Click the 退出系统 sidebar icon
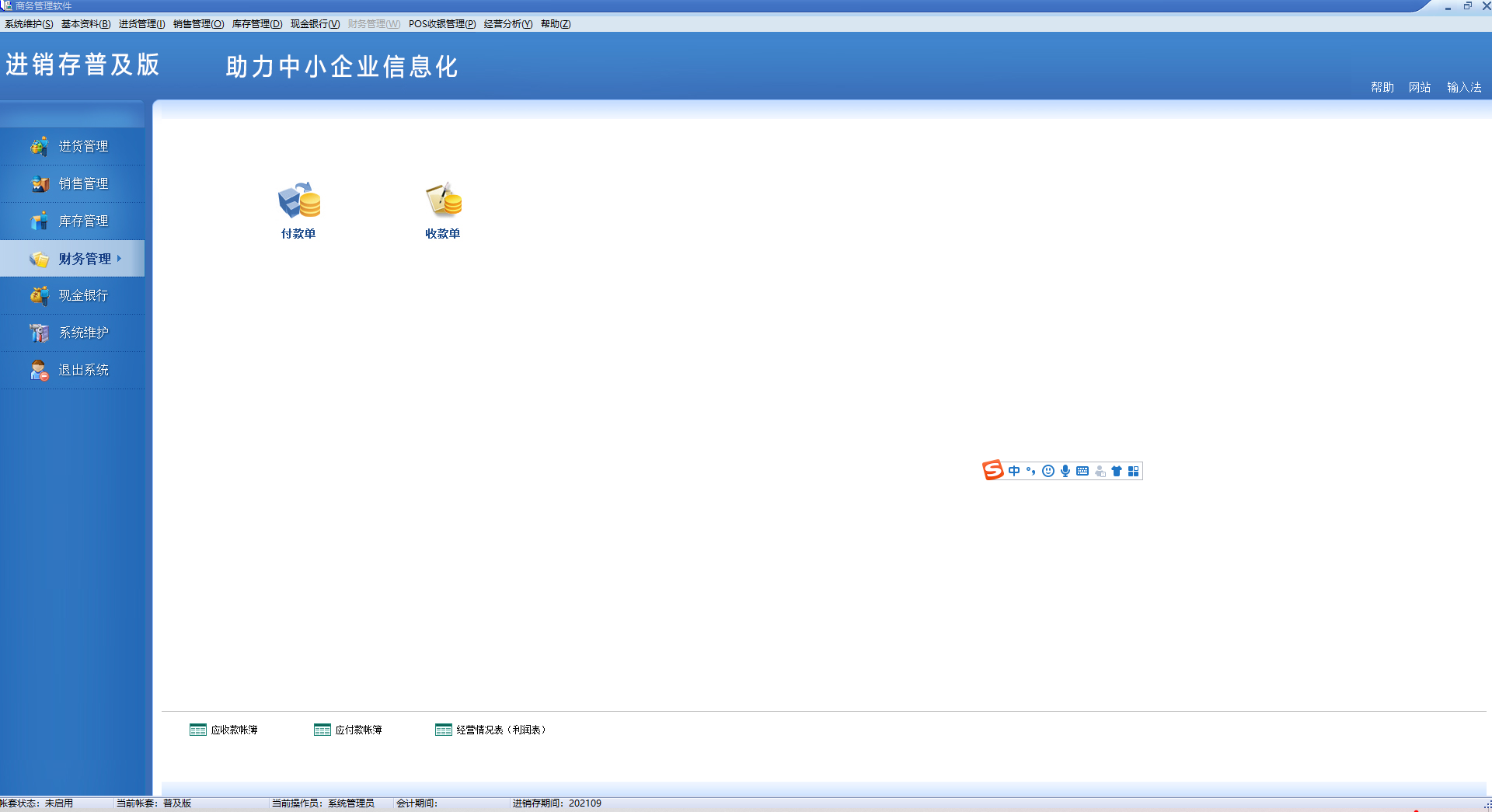Viewport: 1492px width, 812px height. tap(39, 370)
